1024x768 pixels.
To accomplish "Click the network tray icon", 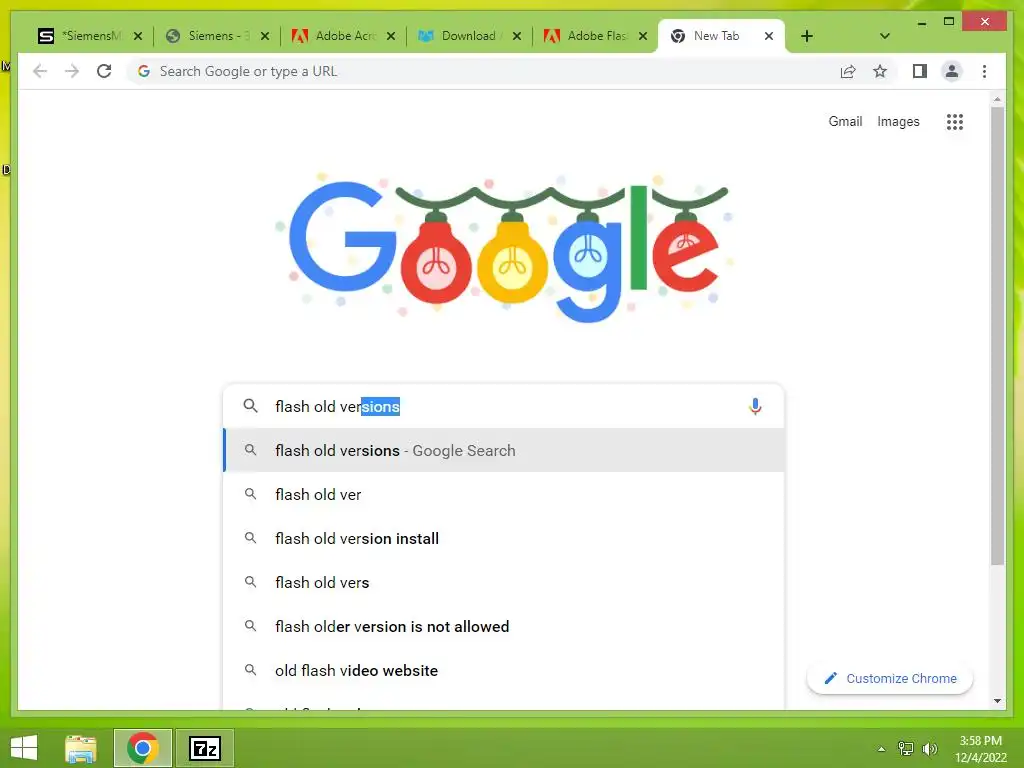I will click(905, 748).
